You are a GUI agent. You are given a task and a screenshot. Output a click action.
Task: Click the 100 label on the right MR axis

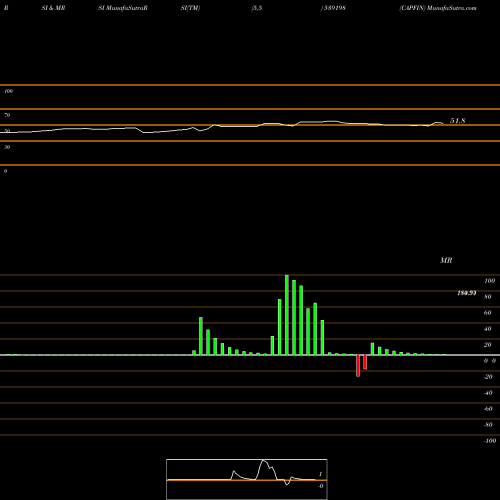489,281
